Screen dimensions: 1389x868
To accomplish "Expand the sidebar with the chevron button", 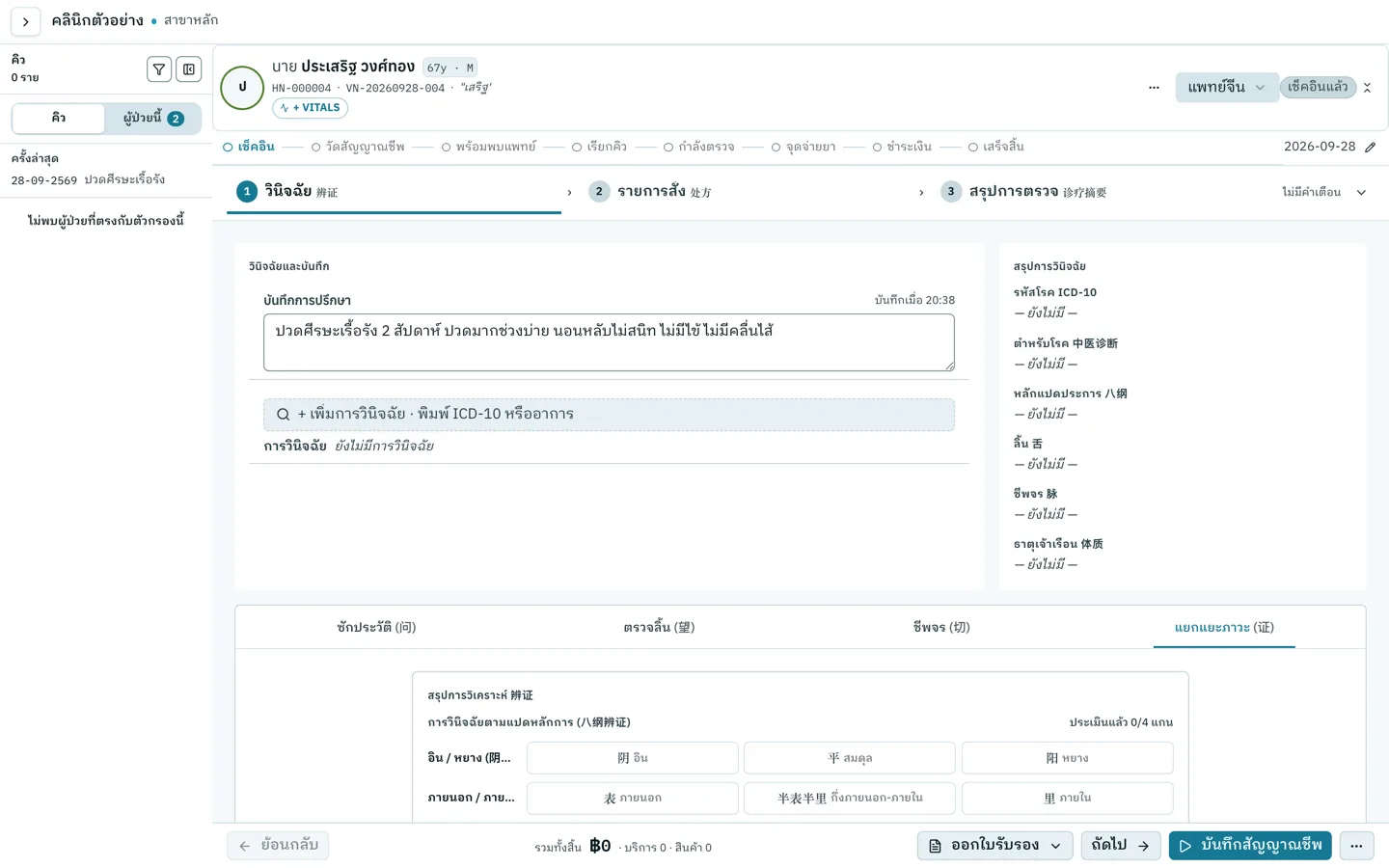I will coord(25,21).
